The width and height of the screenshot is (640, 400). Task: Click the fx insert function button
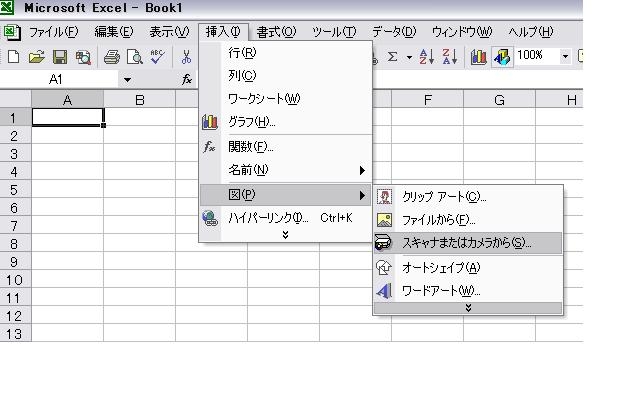[187, 79]
